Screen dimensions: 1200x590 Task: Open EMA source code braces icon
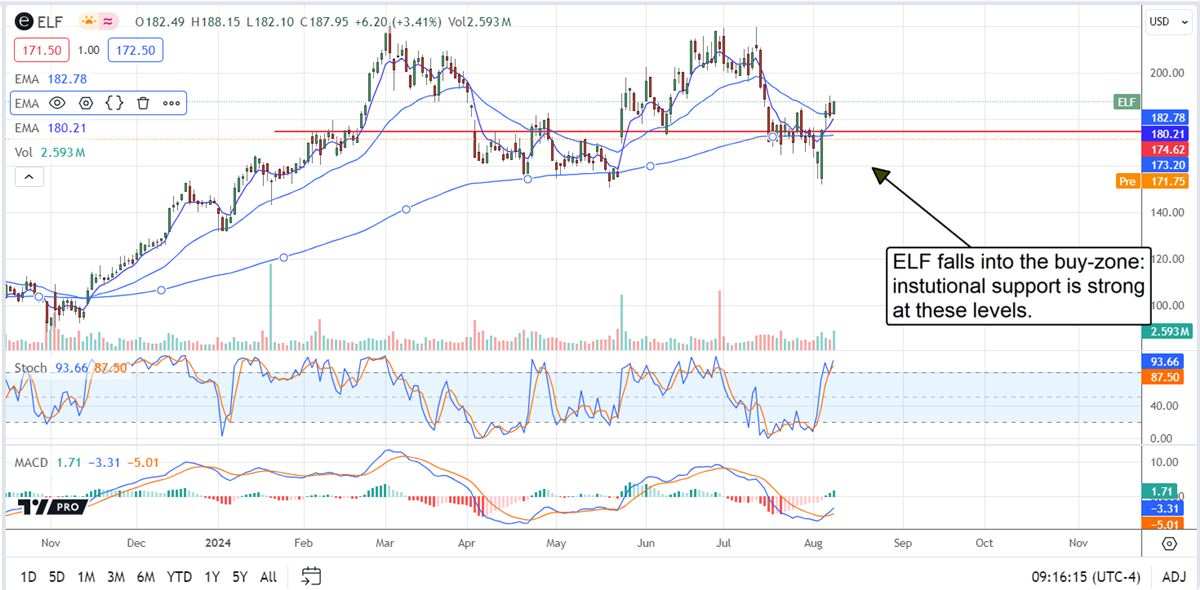tap(114, 102)
